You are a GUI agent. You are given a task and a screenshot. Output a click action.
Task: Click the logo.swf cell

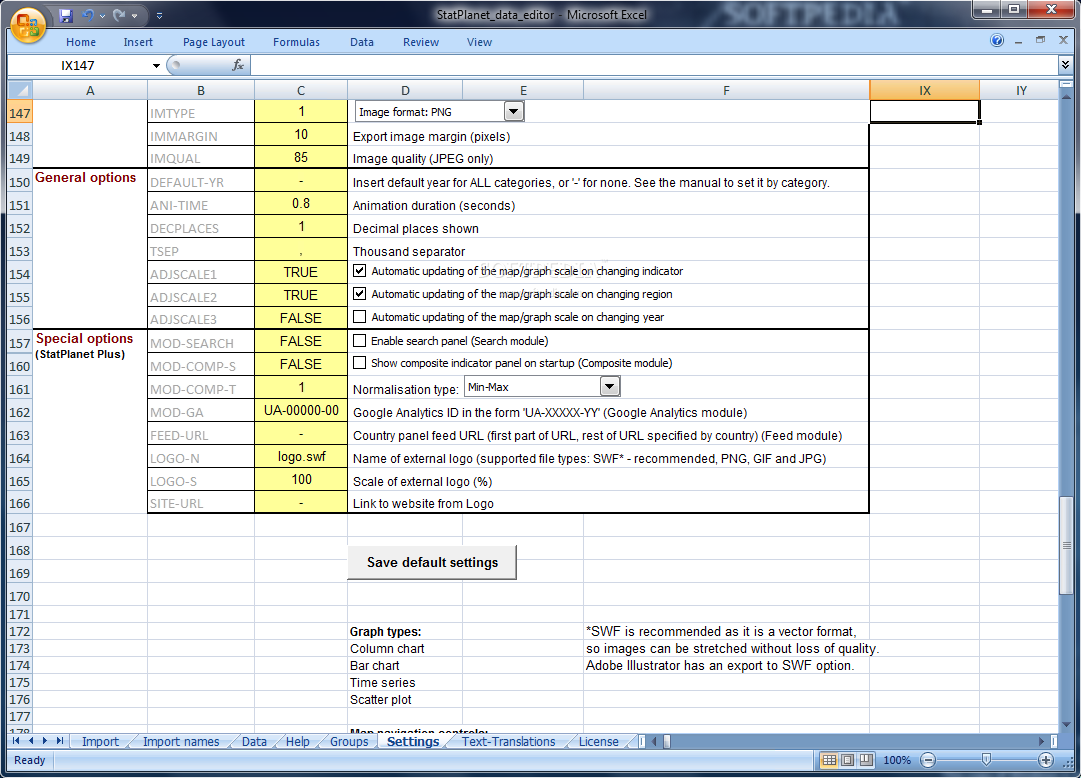point(301,457)
